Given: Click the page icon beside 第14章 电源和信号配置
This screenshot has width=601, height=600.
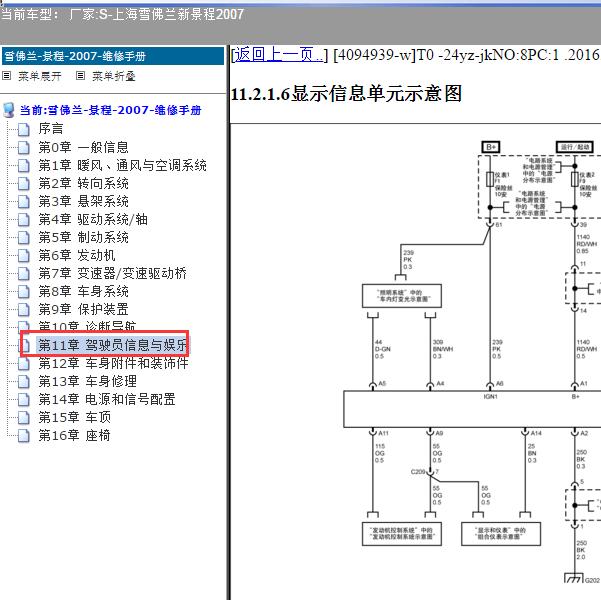Looking at the screenshot, I should coord(24,399).
